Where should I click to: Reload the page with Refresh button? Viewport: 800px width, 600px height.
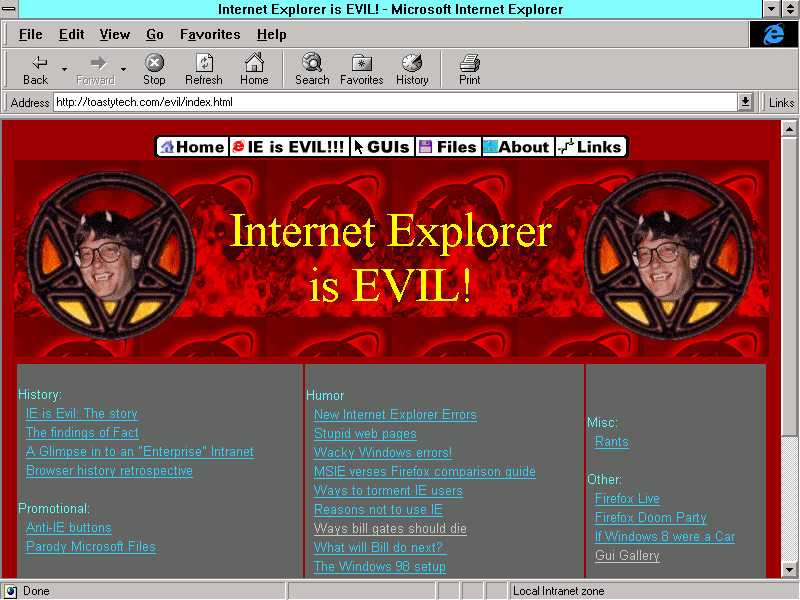coord(204,69)
